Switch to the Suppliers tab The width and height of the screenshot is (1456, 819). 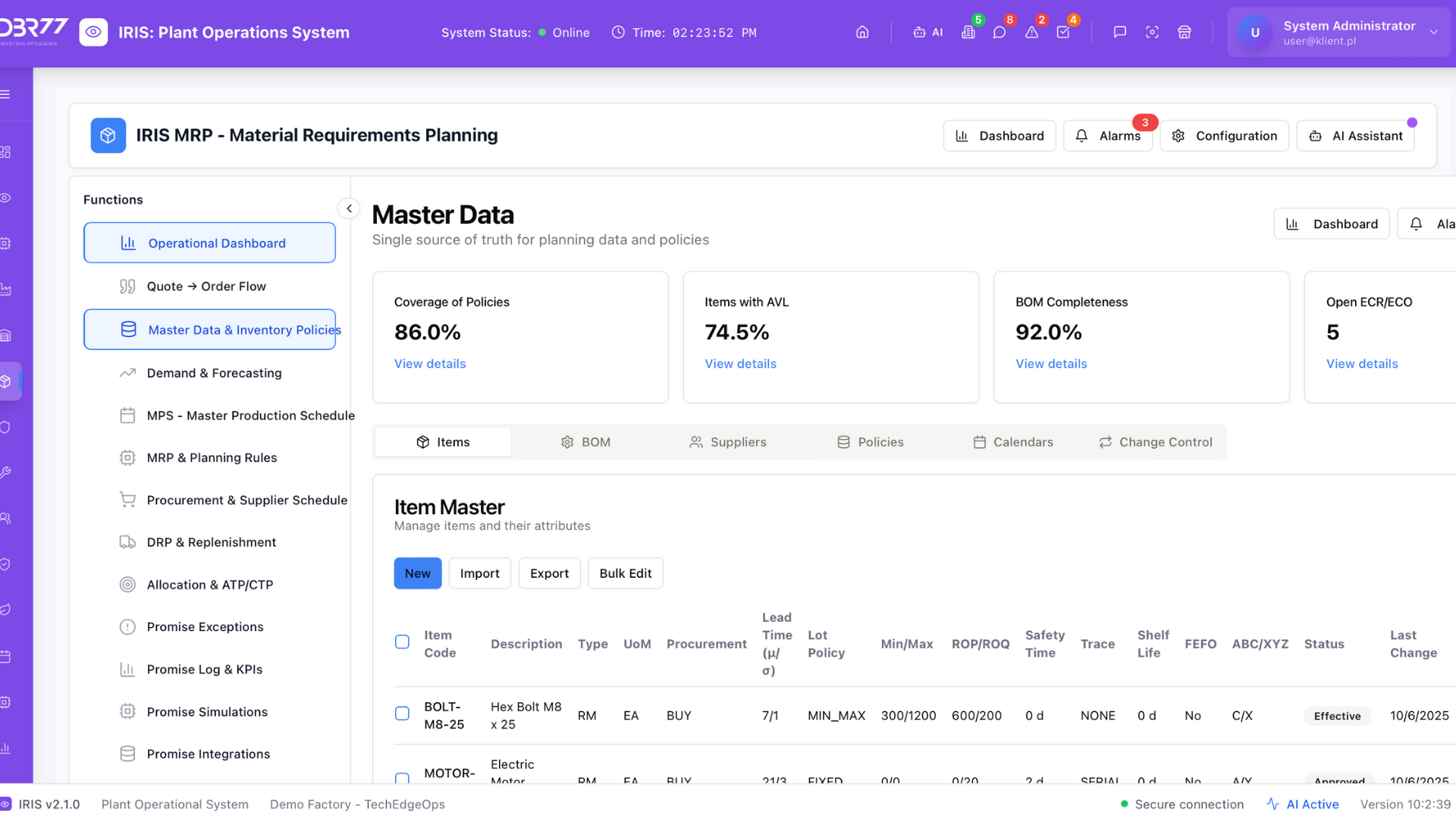[727, 442]
